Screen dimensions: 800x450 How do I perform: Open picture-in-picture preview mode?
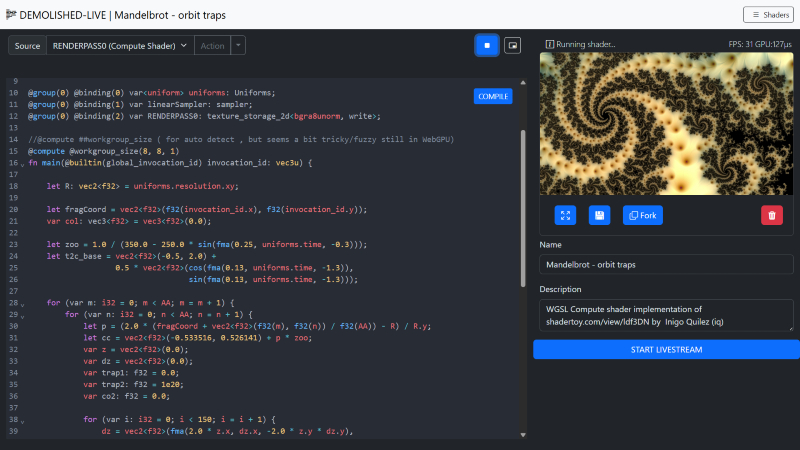tap(512, 45)
